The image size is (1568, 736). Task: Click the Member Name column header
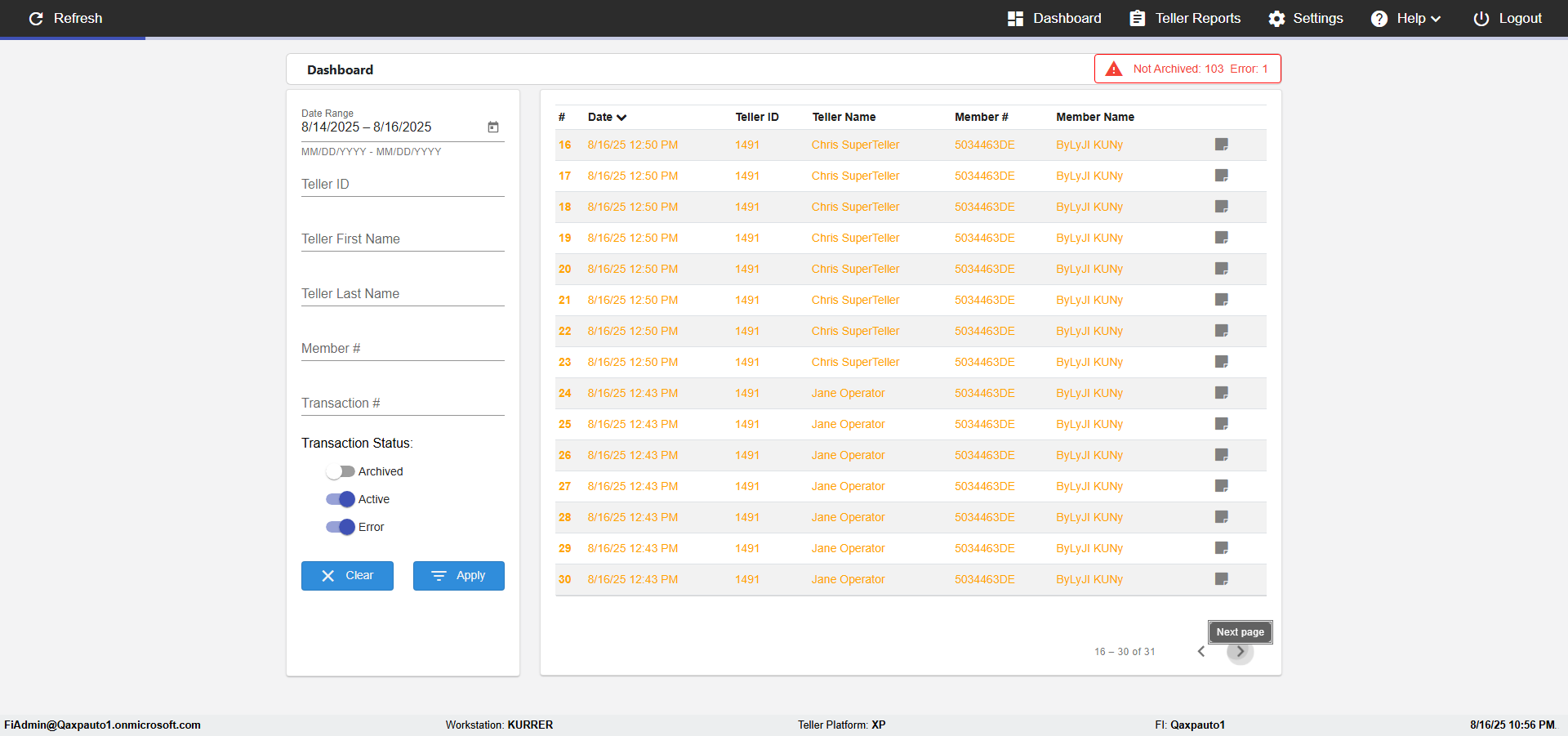[x=1095, y=117]
